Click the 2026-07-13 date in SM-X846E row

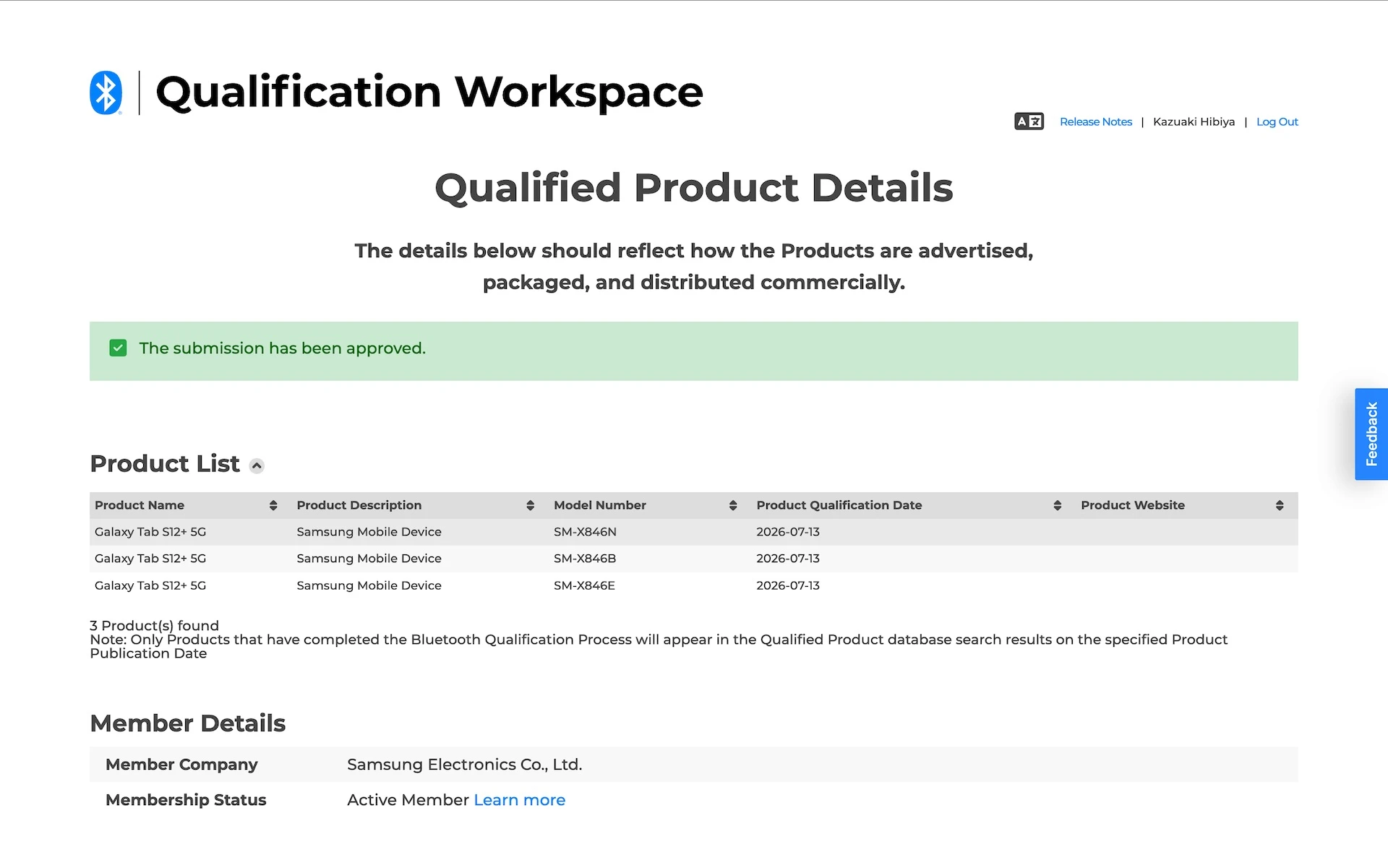coord(788,585)
